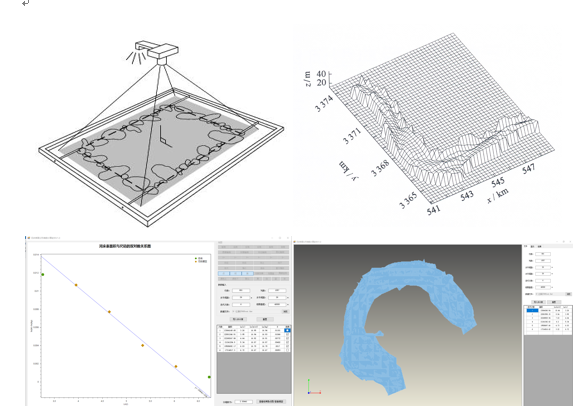Switch to the third tab in the 3D viewer side panel

tap(539, 247)
